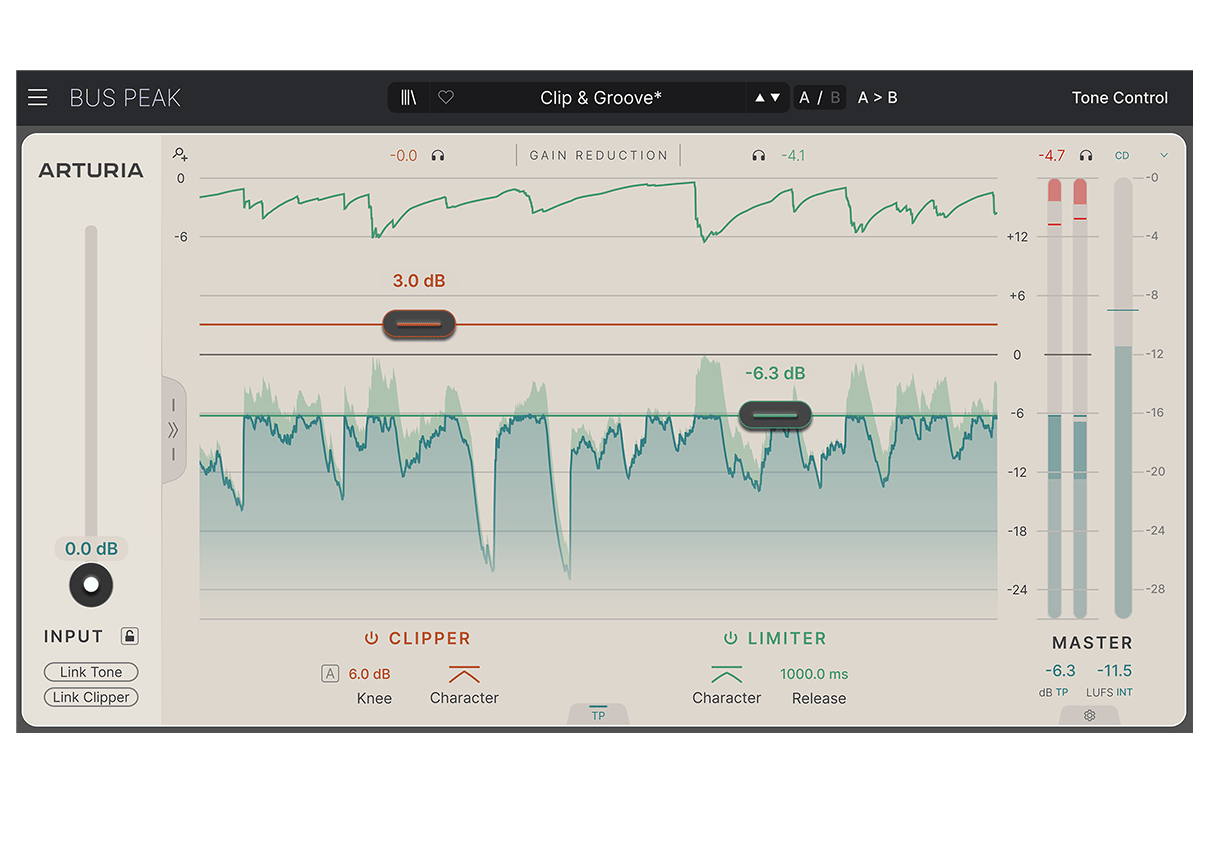This screenshot has width=1209, height=843.
Task: Load the previous preset with the up arrow
Action: (760, 98)
